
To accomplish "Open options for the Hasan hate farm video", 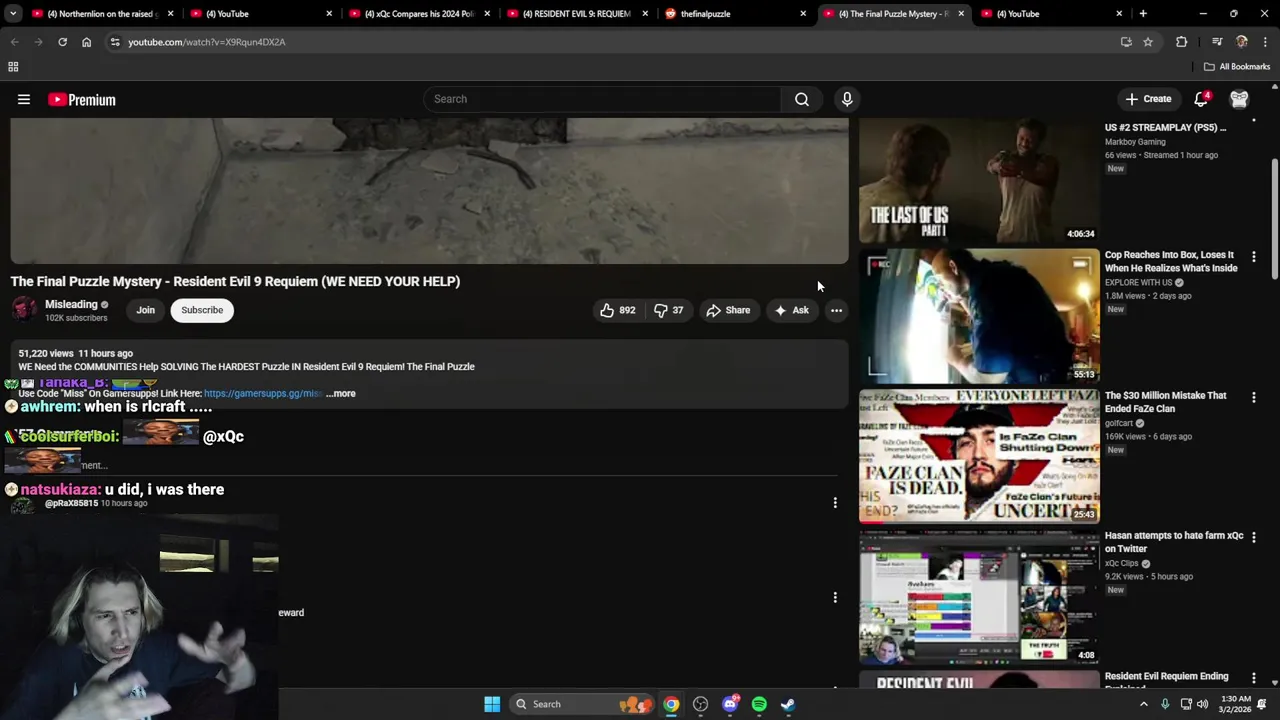I will (1254, 537).
